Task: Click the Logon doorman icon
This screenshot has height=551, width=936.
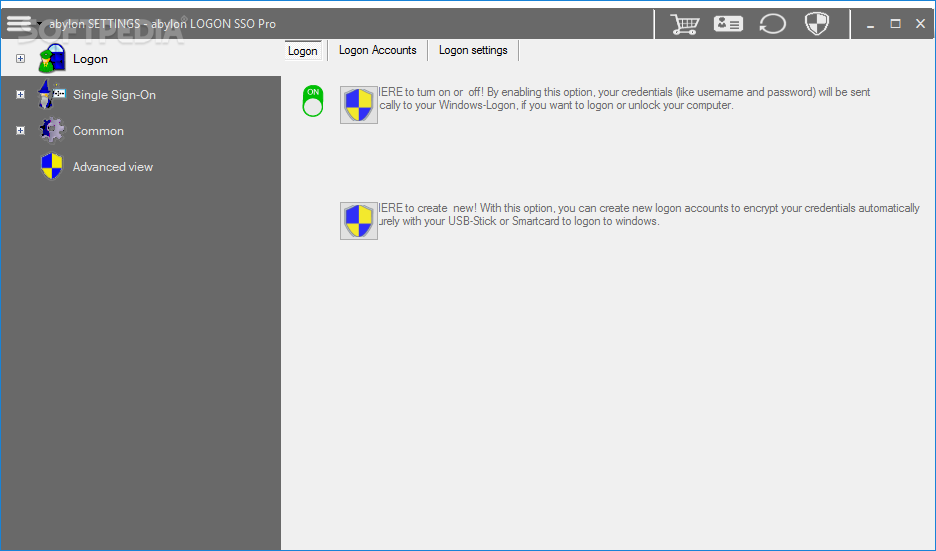Action: coord(52,59)
